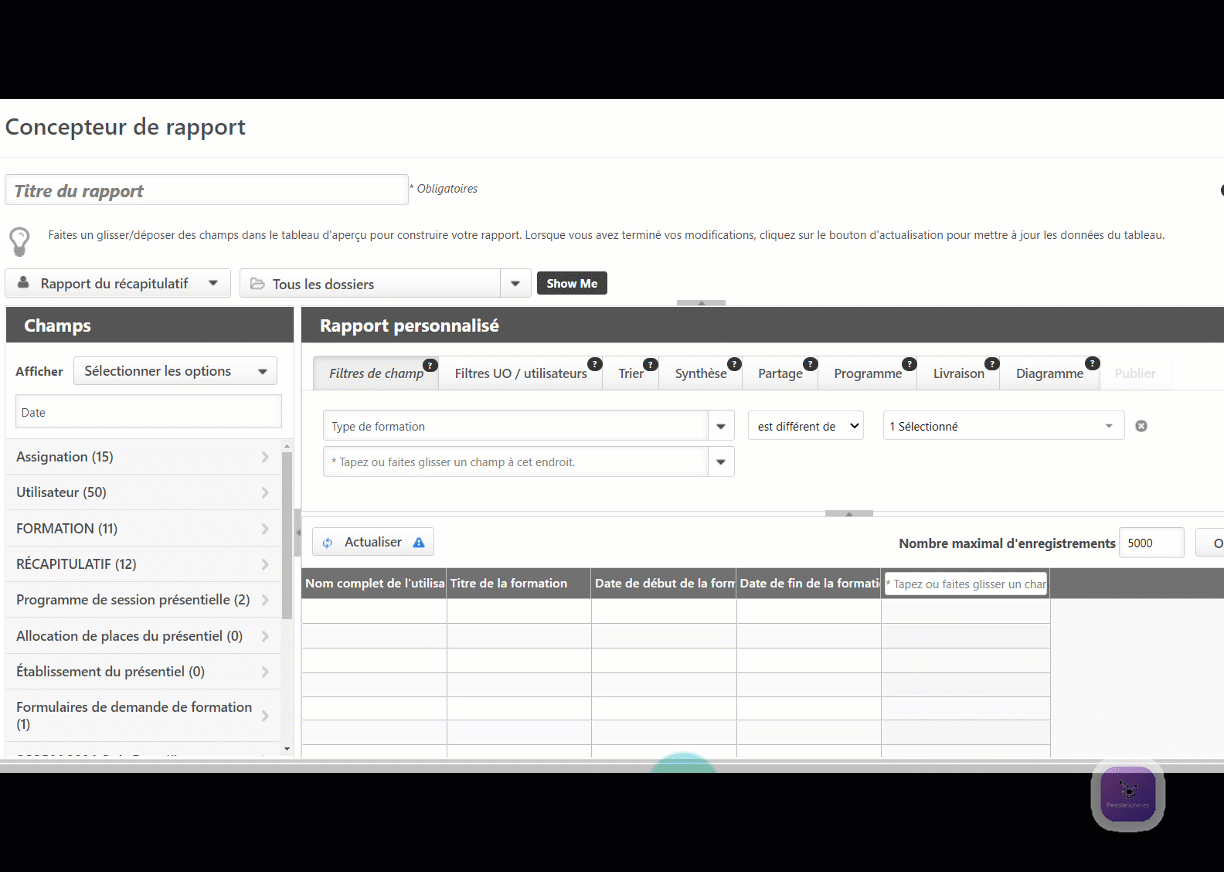Screen dimensions: 1224x872
Task: Click the Titre du rapport input field
Action: 207,190
